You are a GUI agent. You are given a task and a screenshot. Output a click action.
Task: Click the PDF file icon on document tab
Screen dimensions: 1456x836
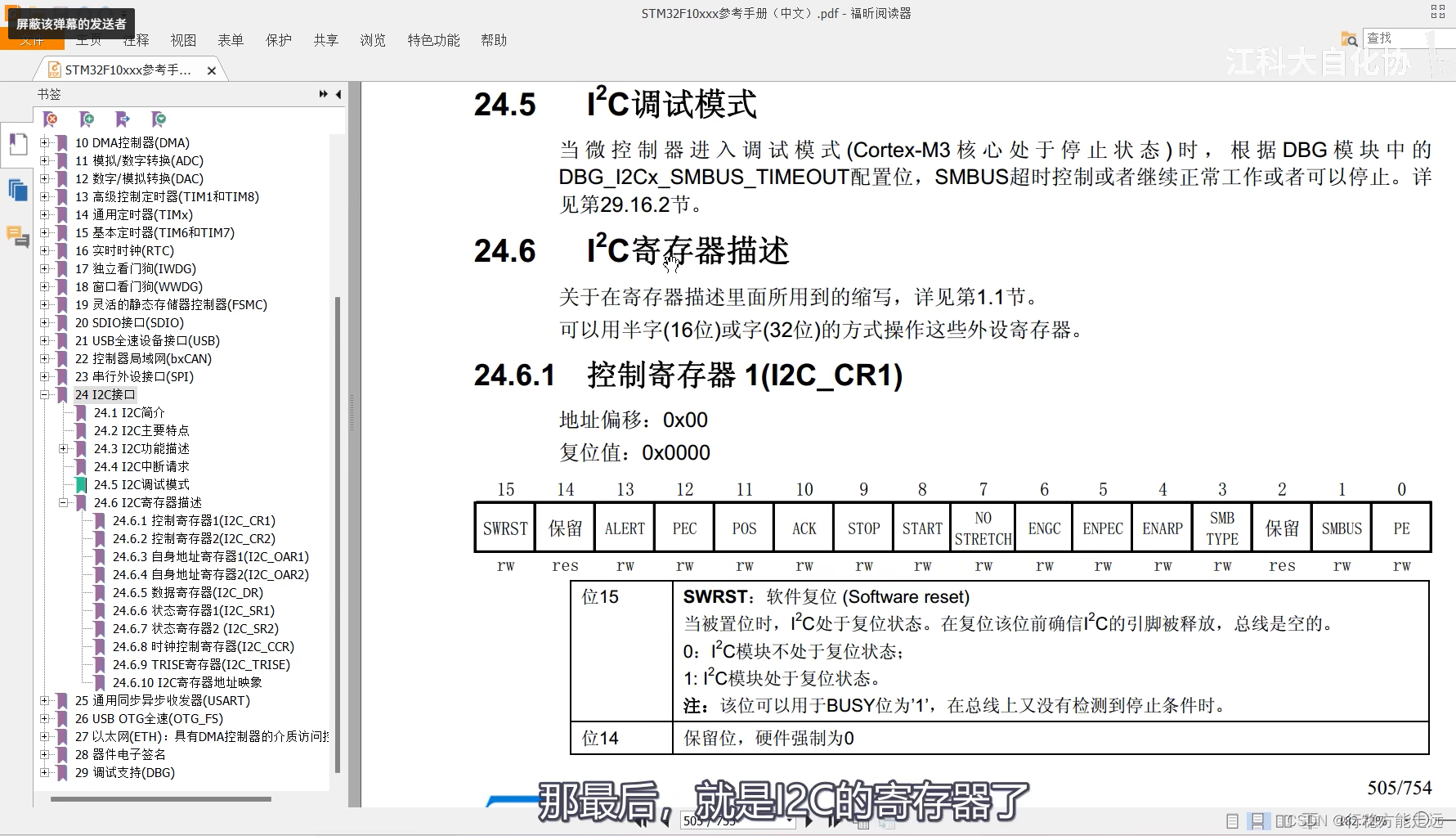point(54,70)
